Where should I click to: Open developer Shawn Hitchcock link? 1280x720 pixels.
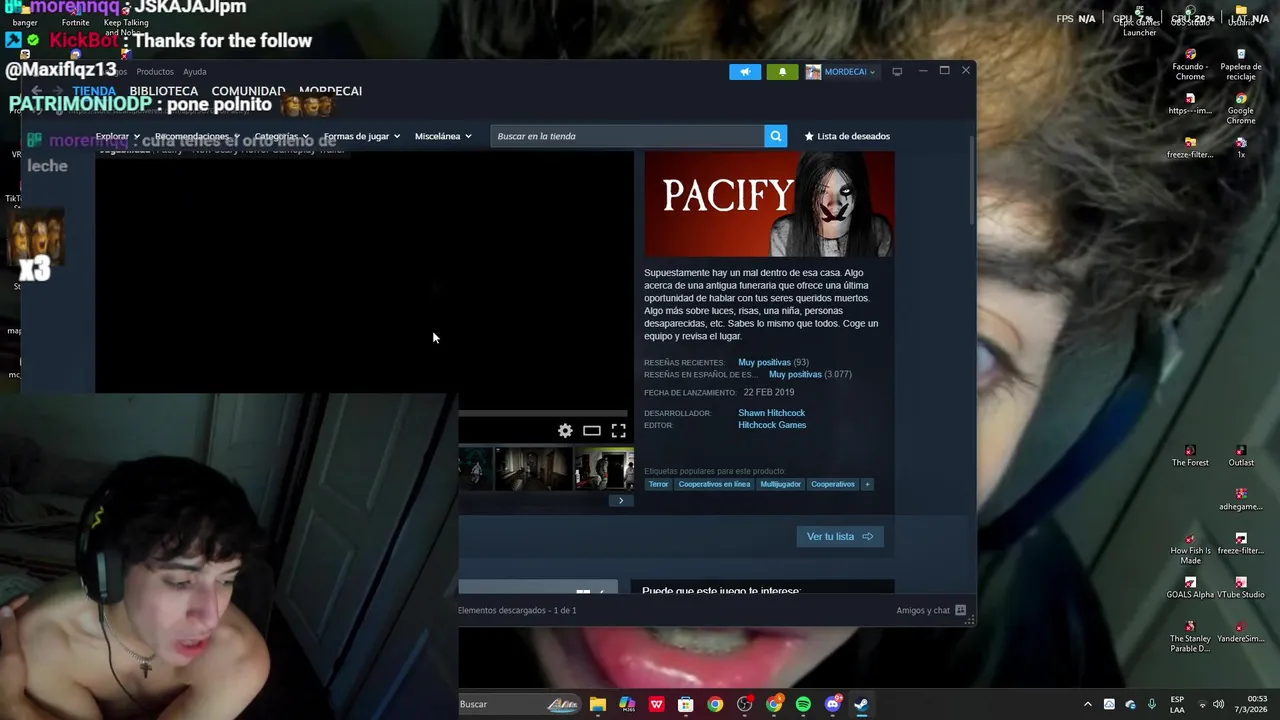coord(771,413)
